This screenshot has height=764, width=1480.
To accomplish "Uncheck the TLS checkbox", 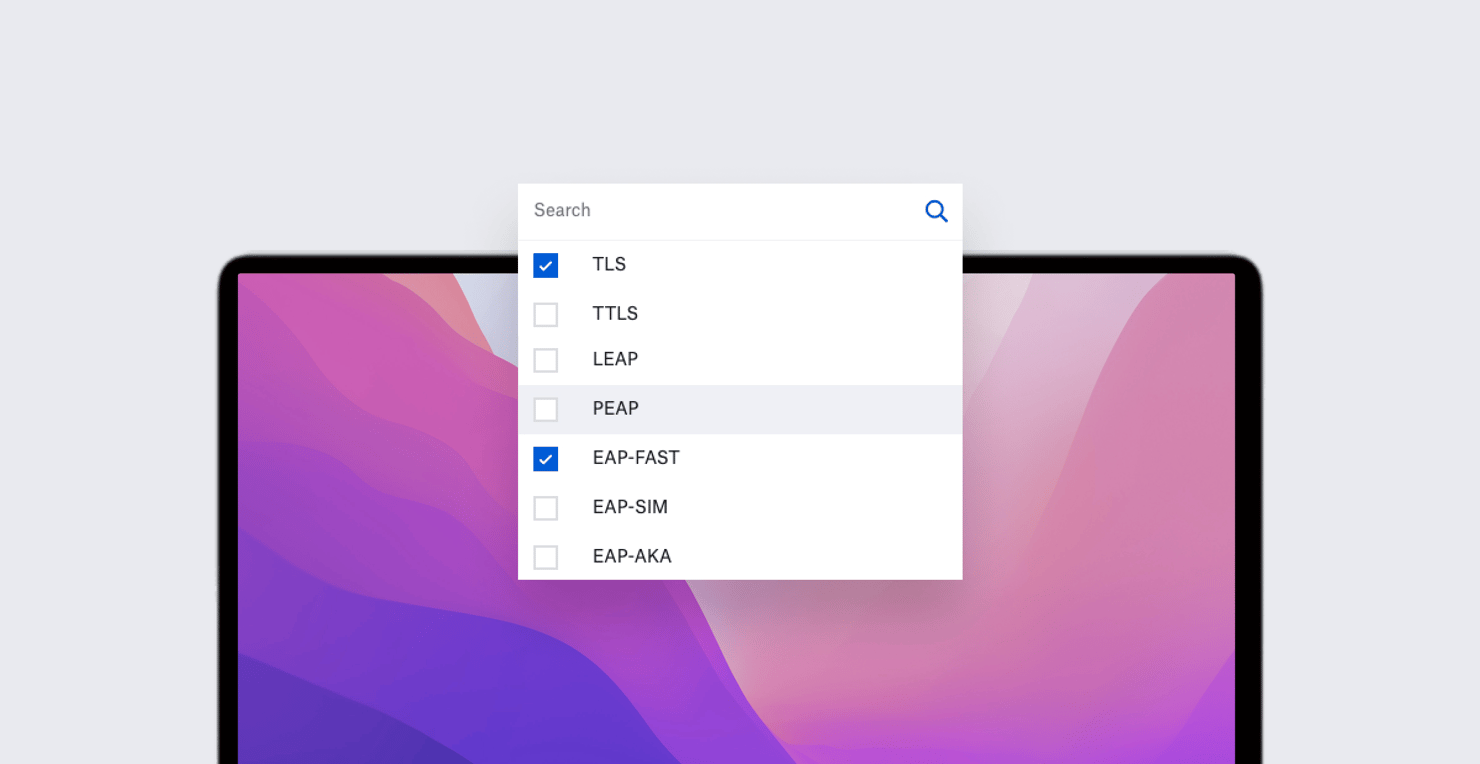I will coord(545,265).
